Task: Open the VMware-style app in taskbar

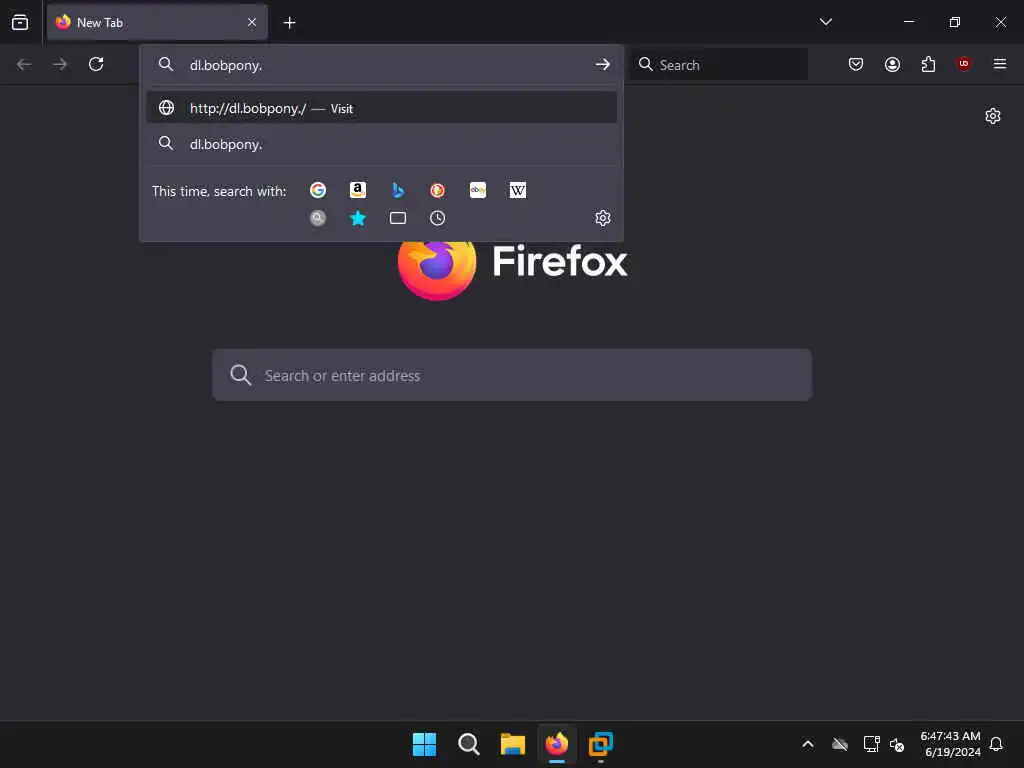Action: 601,744
